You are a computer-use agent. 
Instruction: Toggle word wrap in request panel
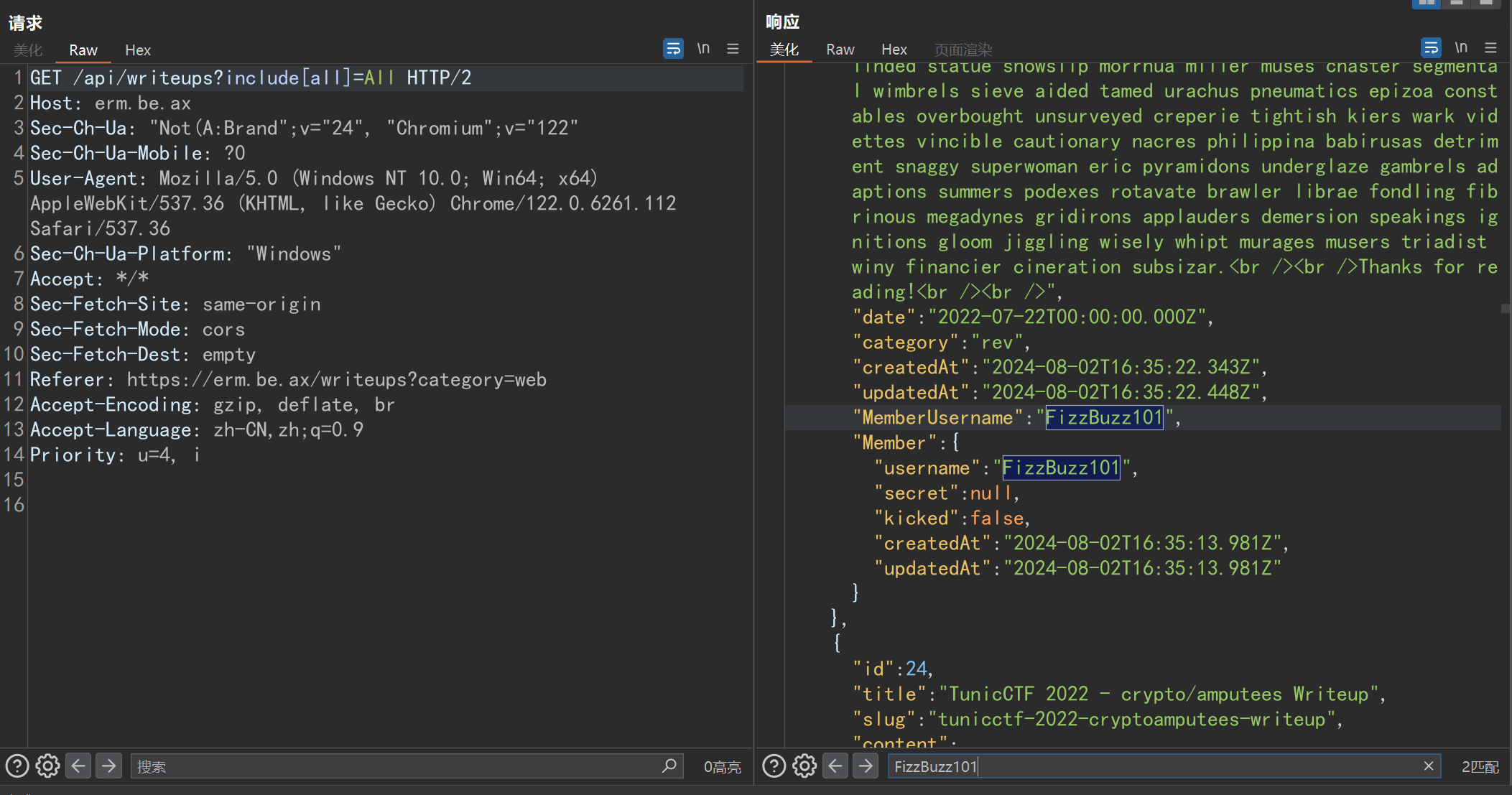[x=673, y=49]
